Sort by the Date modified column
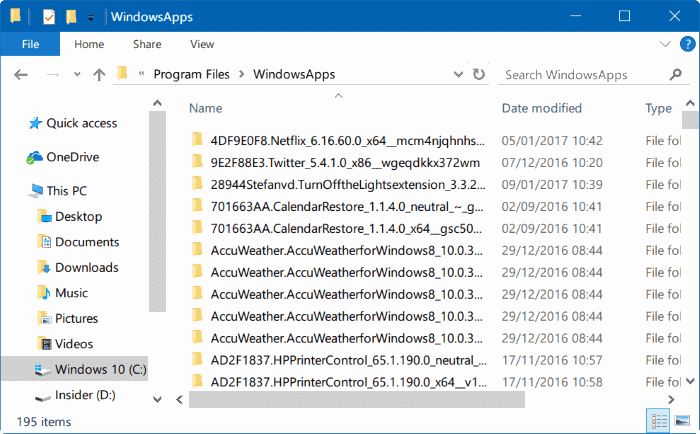 (x=542, y=108)
